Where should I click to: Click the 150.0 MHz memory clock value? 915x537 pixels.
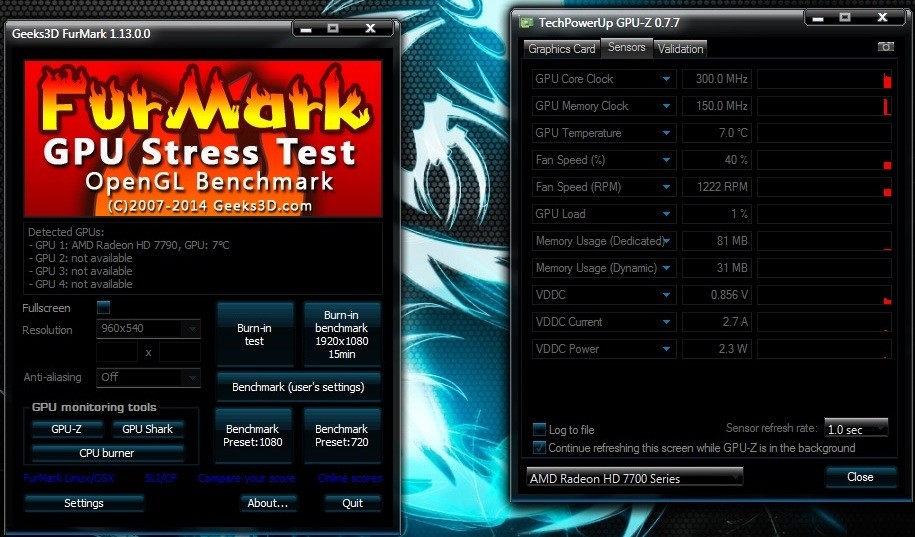716,106
